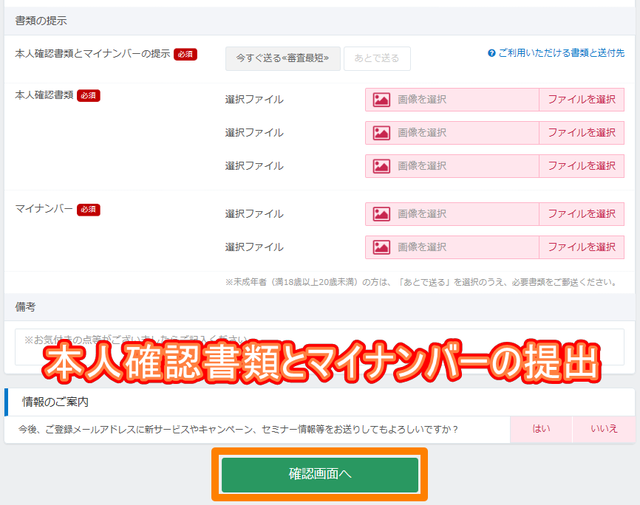This screenshot has width=640, height=505.
Task: Click the green 確認画面へ button
Action: tap(320, 474)
